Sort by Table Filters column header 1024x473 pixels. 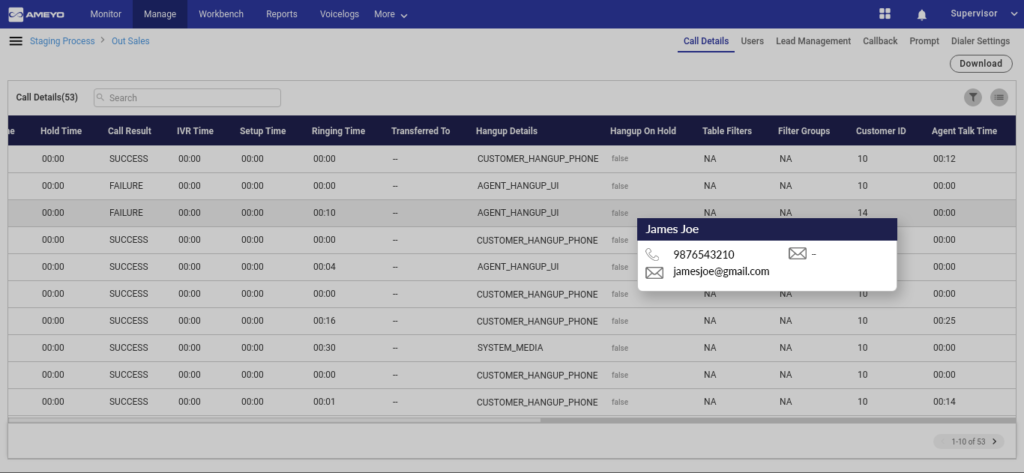coord(727,131)
